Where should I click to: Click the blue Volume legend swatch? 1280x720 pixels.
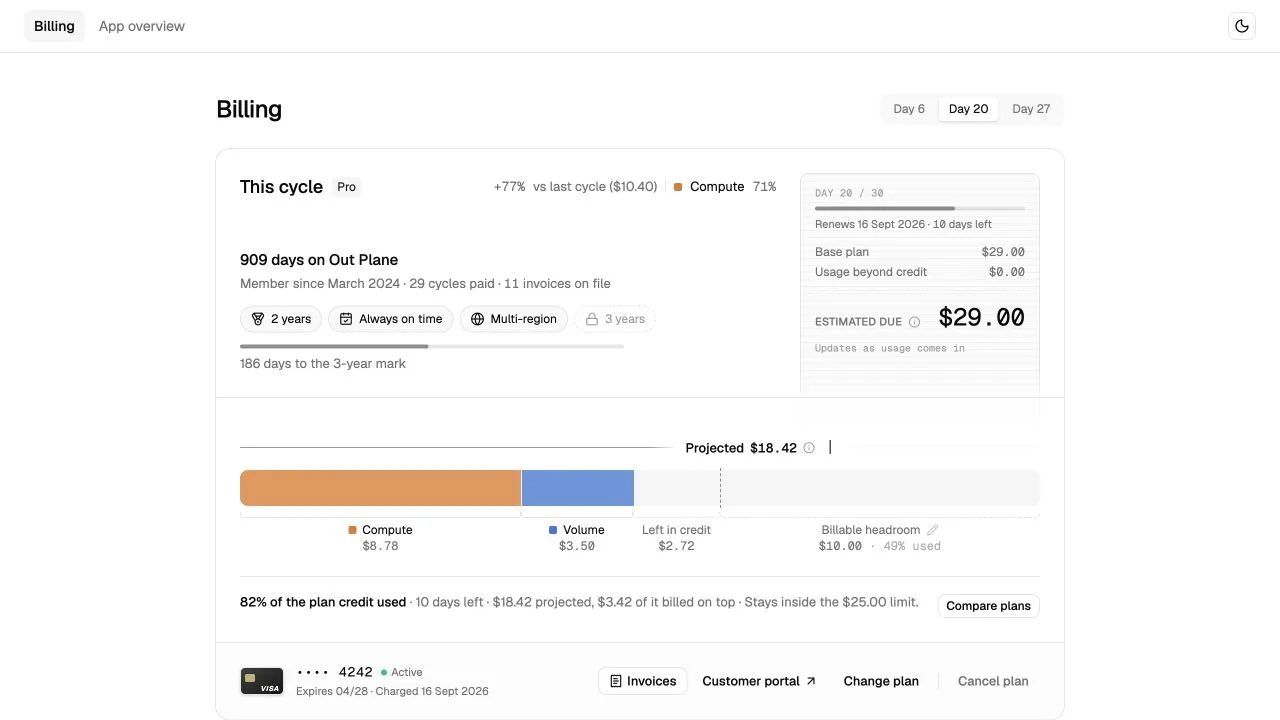point(553,530)
